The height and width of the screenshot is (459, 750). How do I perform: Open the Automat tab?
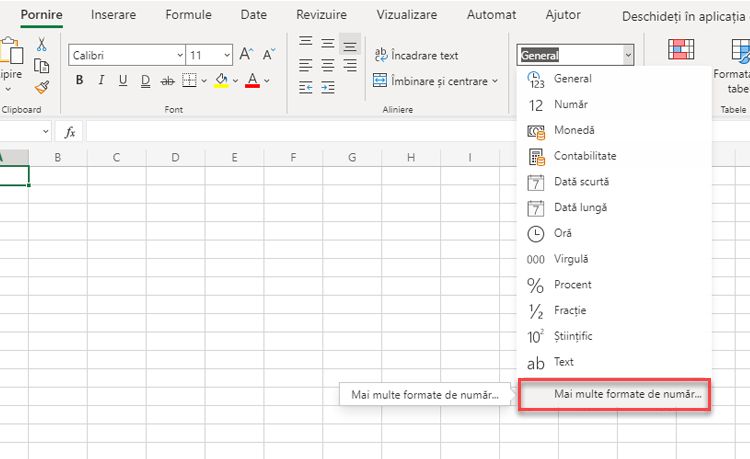click(x=491, y=15)
